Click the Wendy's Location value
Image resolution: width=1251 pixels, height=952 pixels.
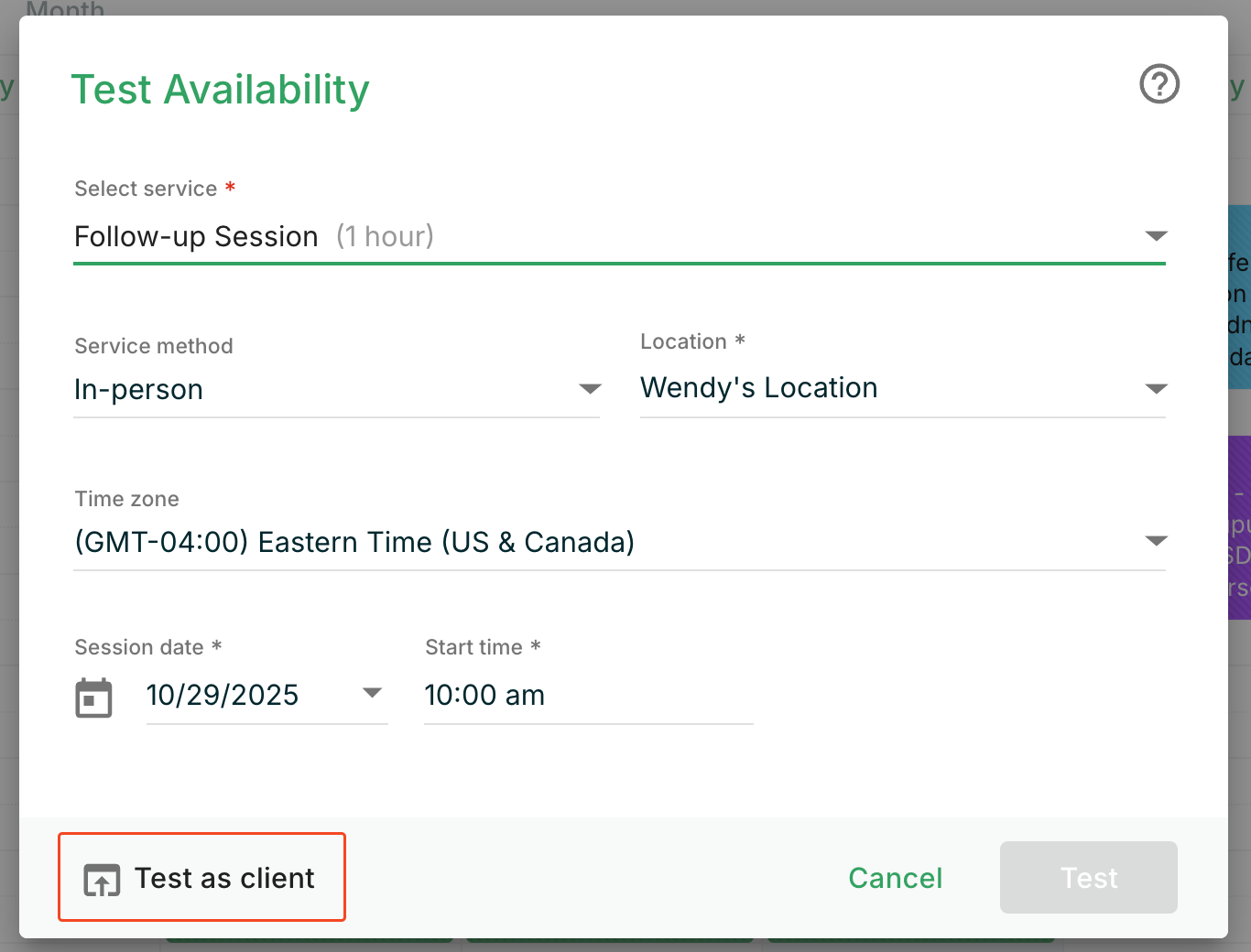pos(758,388)
